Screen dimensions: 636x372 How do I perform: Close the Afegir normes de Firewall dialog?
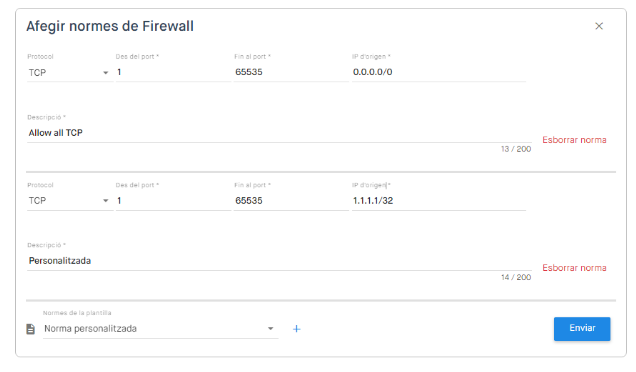[x=599, y=26]
